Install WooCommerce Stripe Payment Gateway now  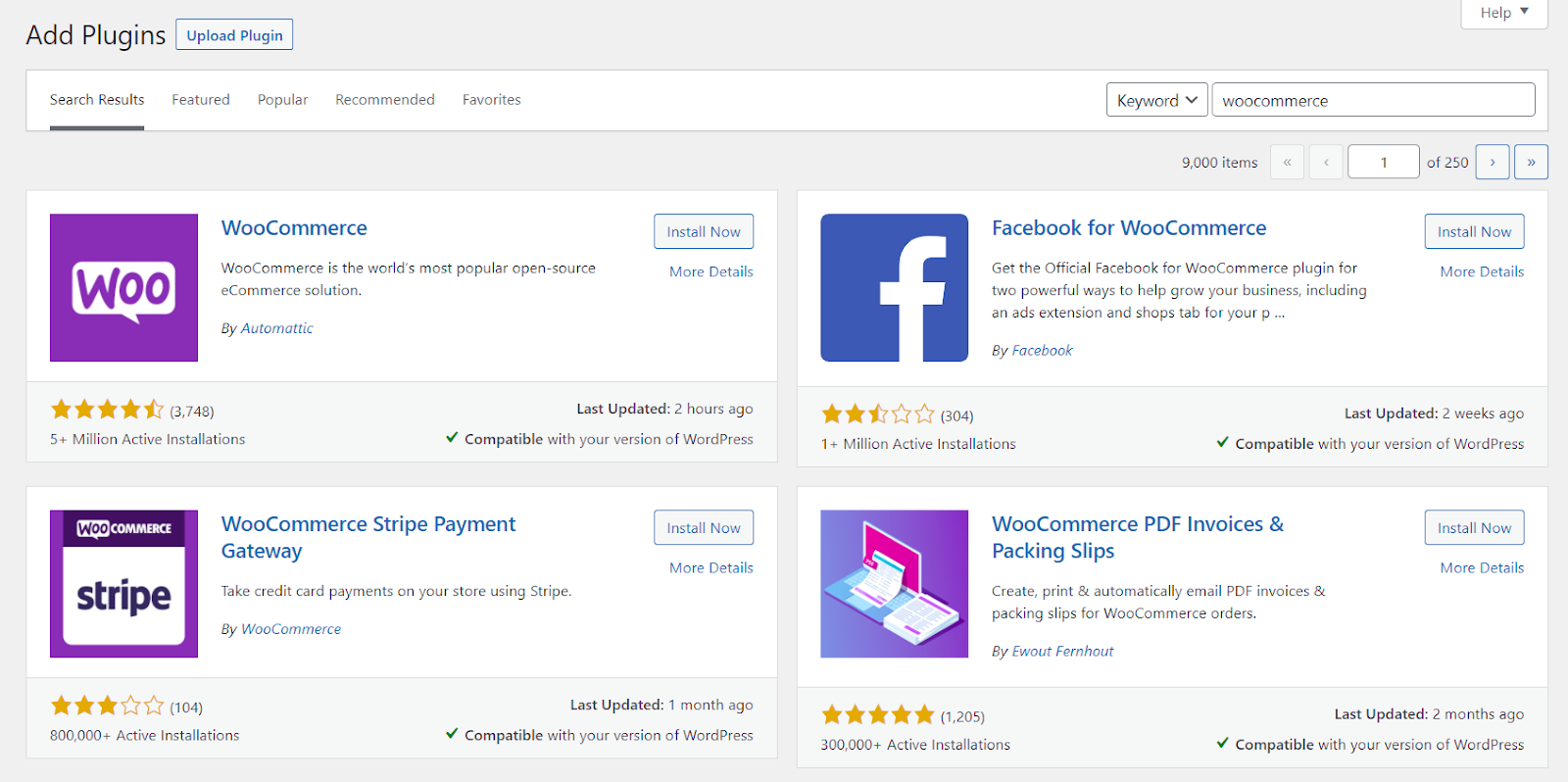[704, 527]
